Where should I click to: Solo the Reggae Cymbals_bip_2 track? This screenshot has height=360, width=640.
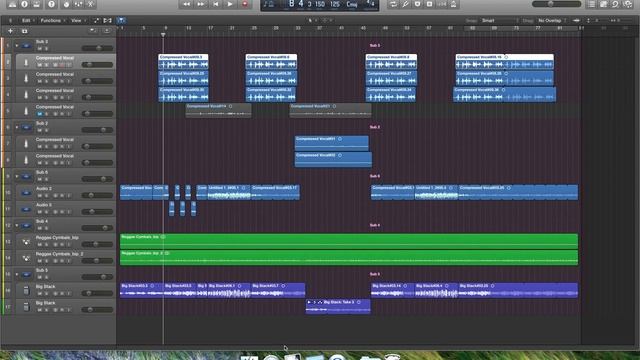[x=46, y=261]
